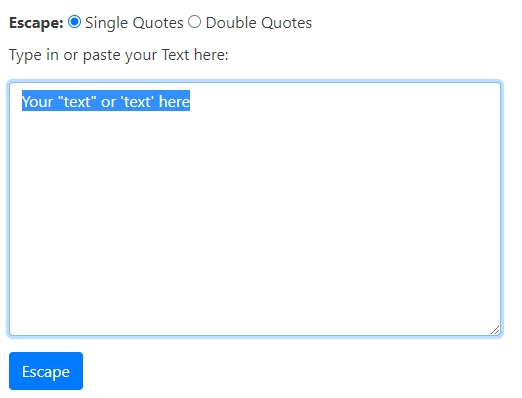Click the "Single Quotes" label text
The height and width of the screenshot is (398, 522).
pyautogui.click(x=134, y=23)
